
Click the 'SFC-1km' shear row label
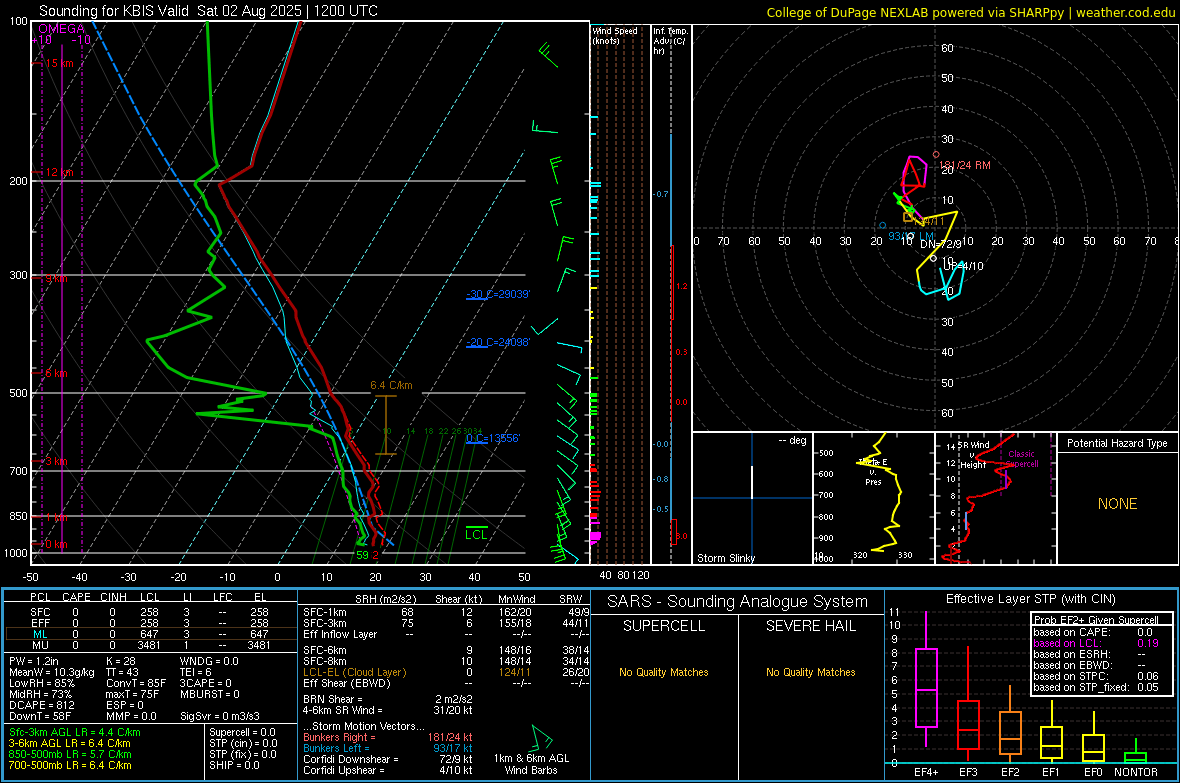tap(324, 612)
